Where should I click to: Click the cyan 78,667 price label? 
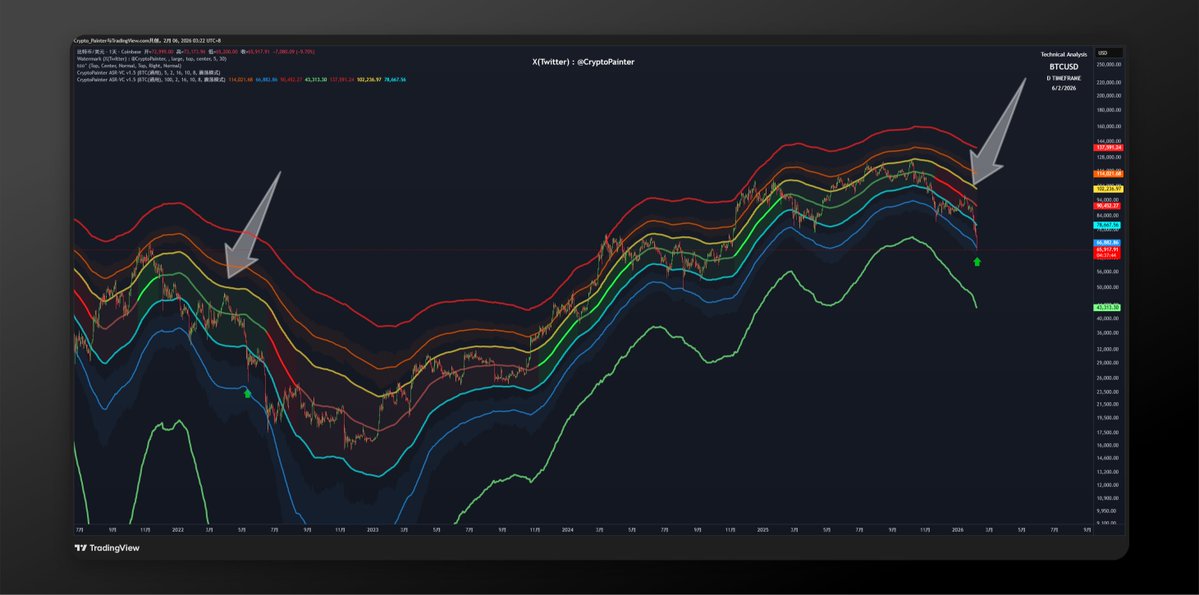pos(1109,226)
